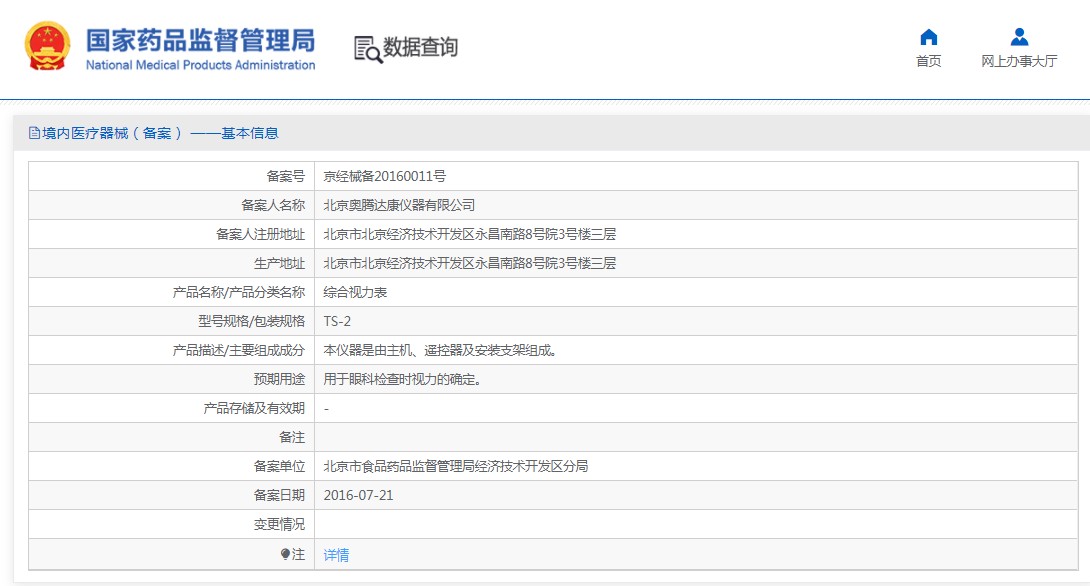Select the 产品存储及有效期 dash value
This screenshot has height=586, width=1090.
pos(326,409)
